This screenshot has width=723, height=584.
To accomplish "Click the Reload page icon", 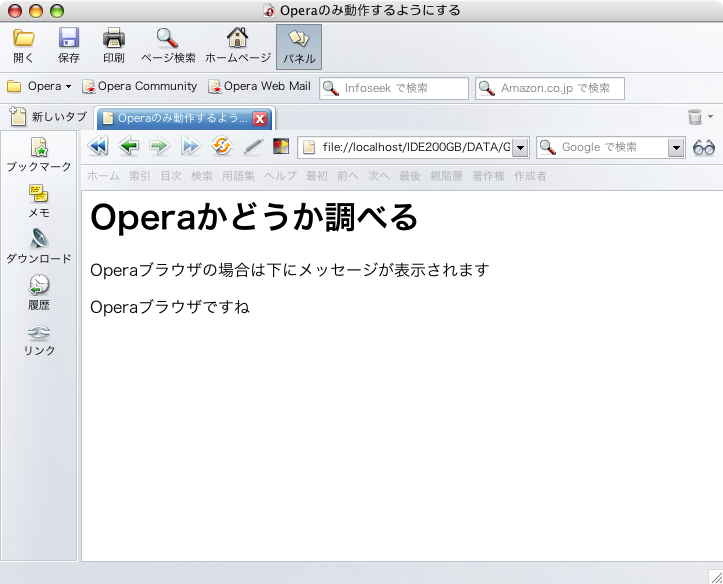I will coord(222,147).
